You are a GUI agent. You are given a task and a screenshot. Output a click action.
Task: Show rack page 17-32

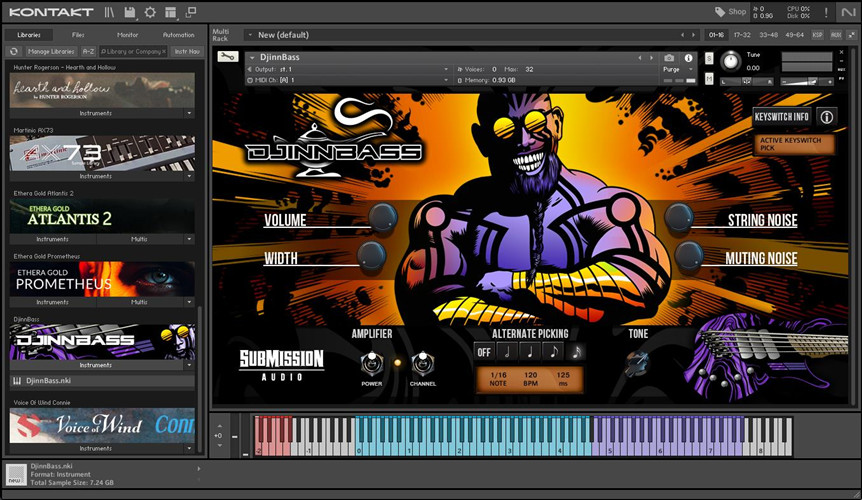742,35
